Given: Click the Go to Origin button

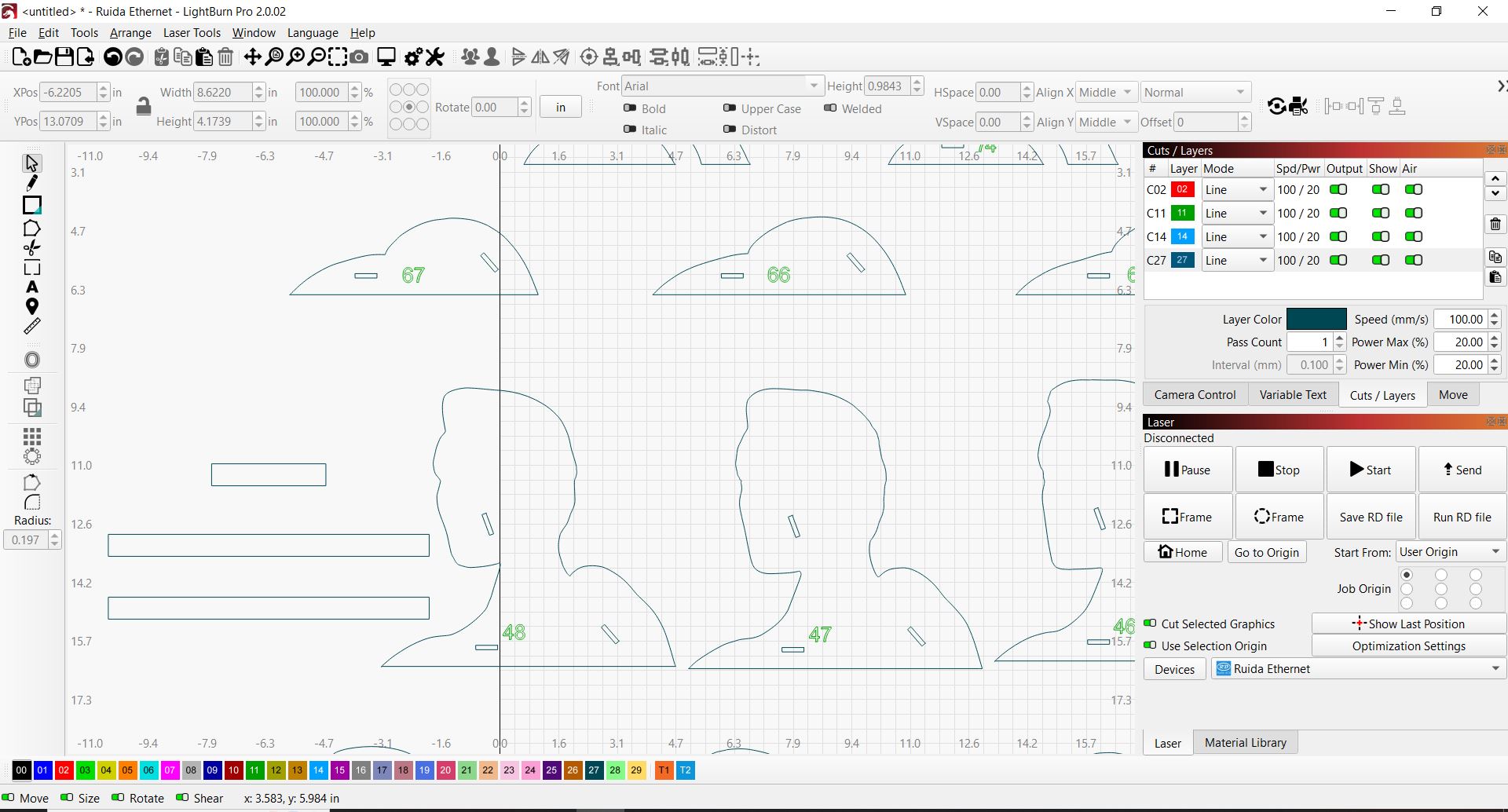Looking at the screenshot, I should pyautogui.click(x=1266, y=553).
